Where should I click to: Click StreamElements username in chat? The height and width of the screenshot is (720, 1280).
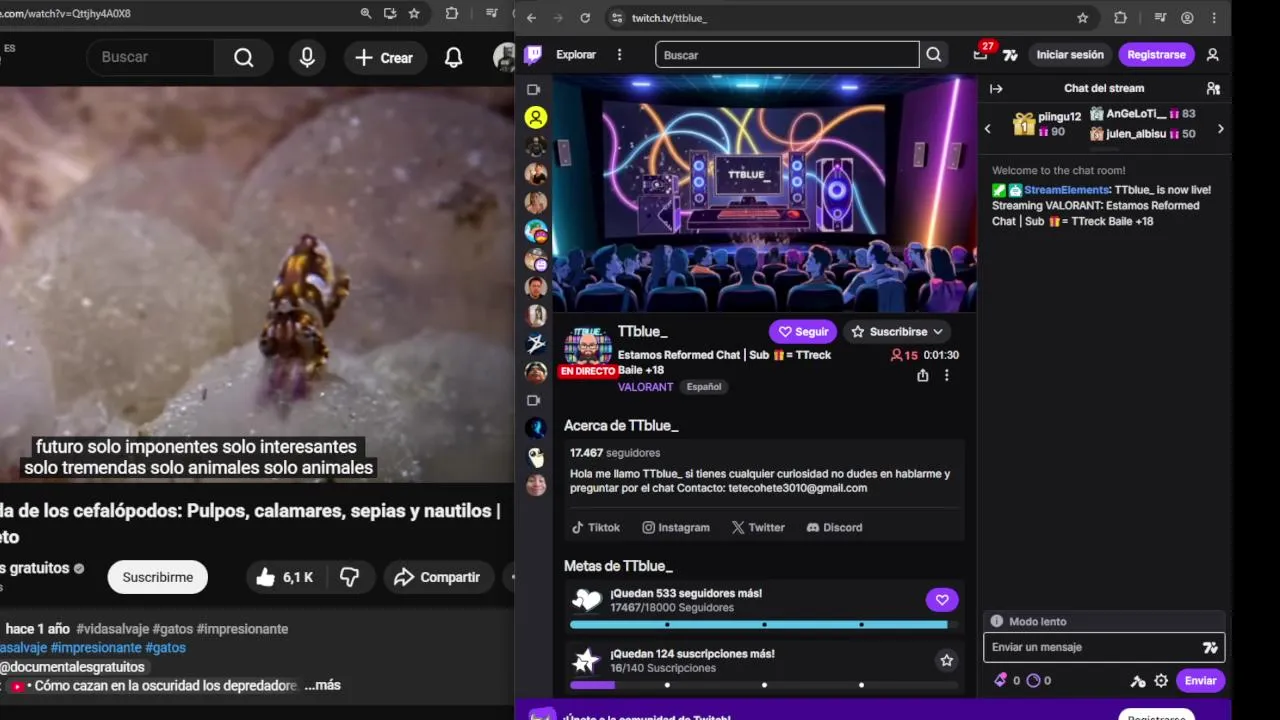pyautogui.click(x=1066, y=190)
